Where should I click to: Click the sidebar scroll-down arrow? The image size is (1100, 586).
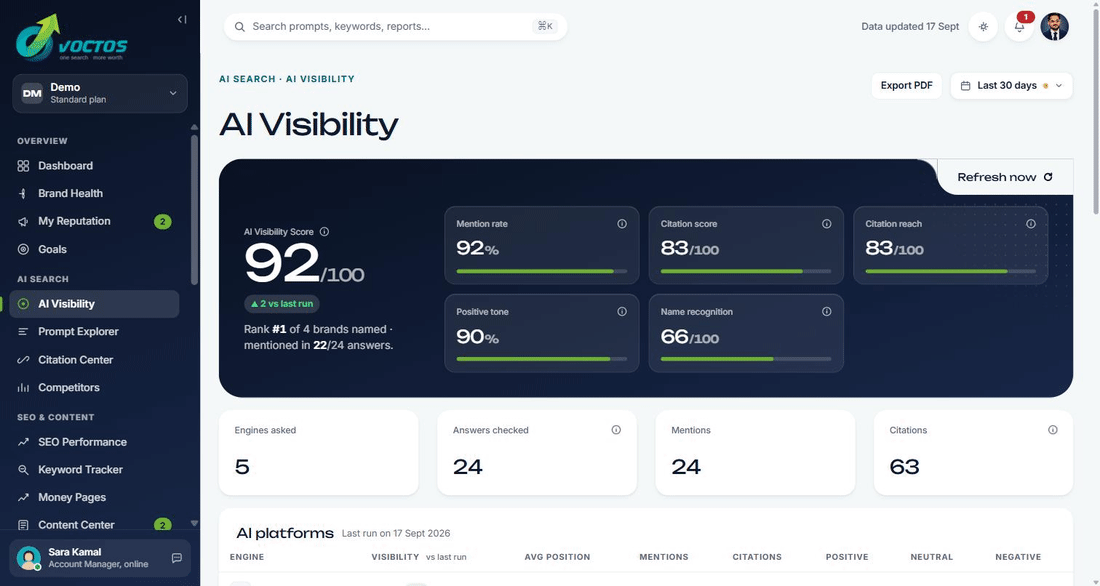194,524
